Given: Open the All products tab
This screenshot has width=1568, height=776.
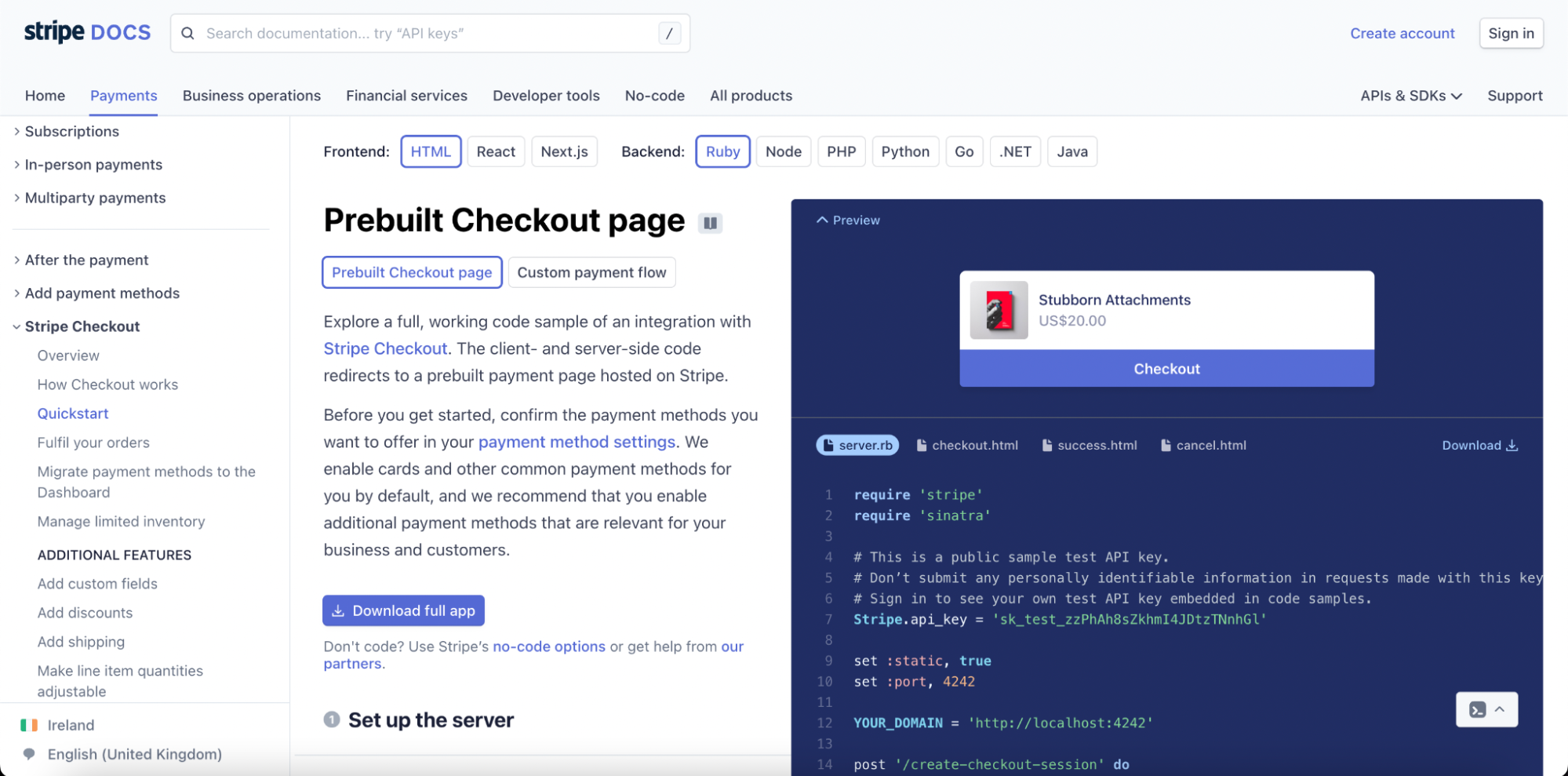Looking at the screenshot, I should tap(751, 96).
